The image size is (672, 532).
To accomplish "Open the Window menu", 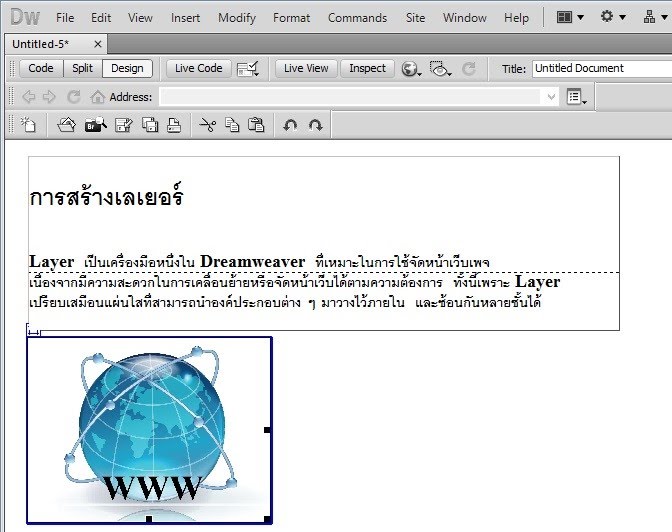I will point(465,18).
